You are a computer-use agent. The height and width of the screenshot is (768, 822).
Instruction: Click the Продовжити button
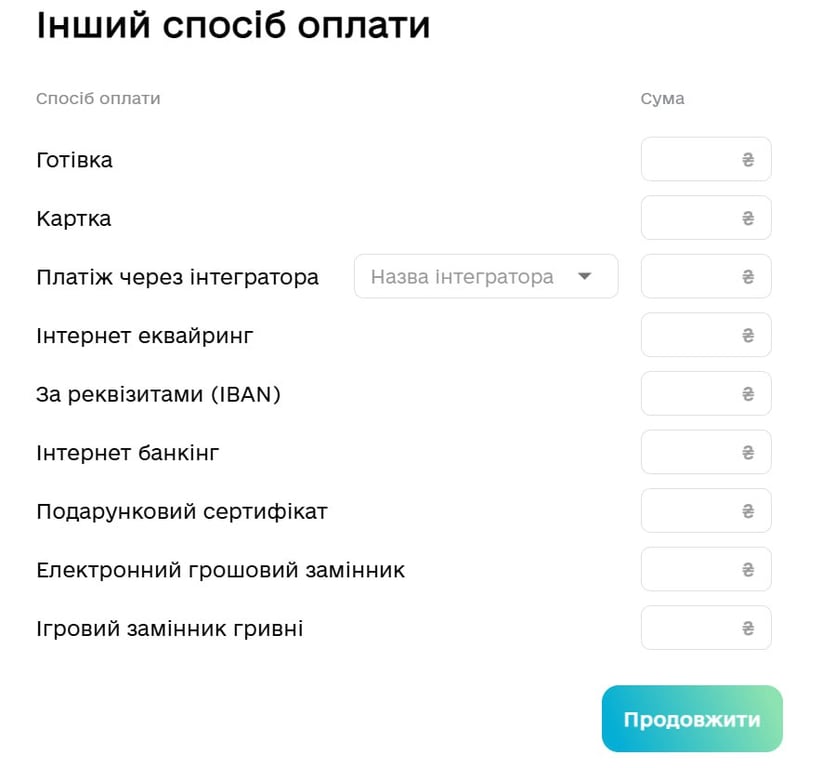tap(691, 718)
